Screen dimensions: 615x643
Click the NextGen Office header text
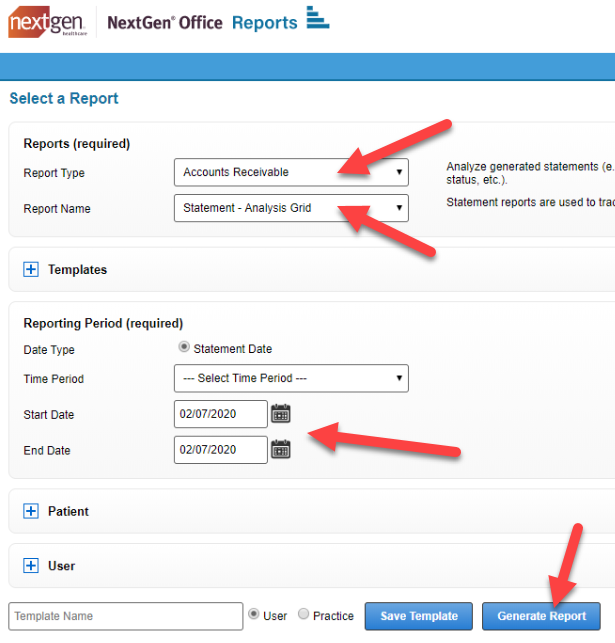pyautogui.click(x=164, y=22)
